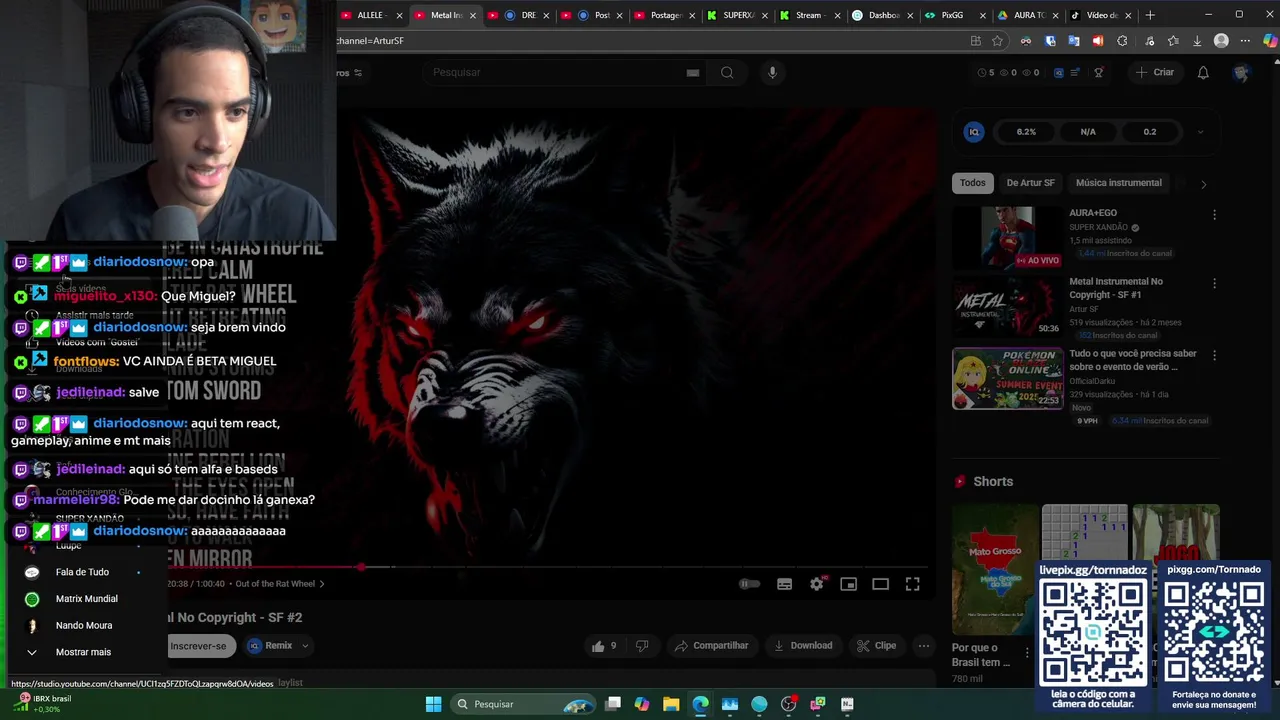Switch to the ALLELE browser tab
Screen dimensions: 1280x720
[371, 15]
